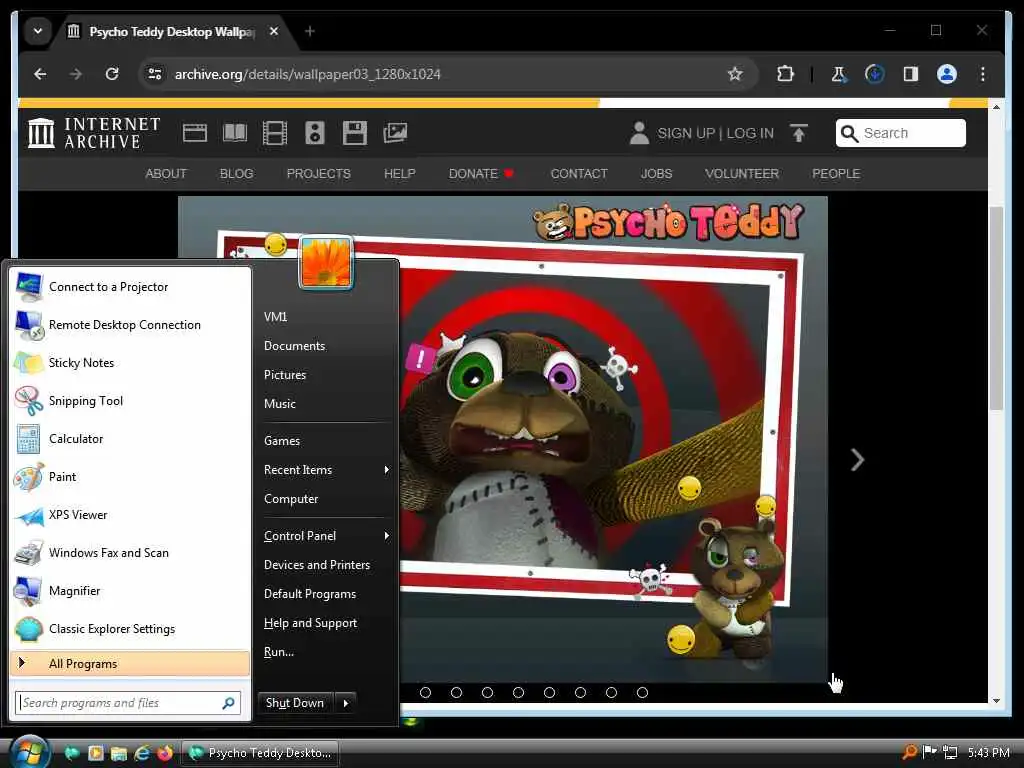Click the search magnifier in Start menu search box
The image size is (1024, 768).
[x=229, y=703]
